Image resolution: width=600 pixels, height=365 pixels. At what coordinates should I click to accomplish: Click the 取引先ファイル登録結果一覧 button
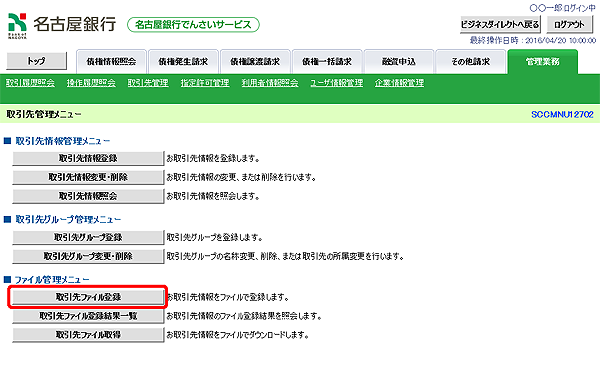[x=88, y=316]
